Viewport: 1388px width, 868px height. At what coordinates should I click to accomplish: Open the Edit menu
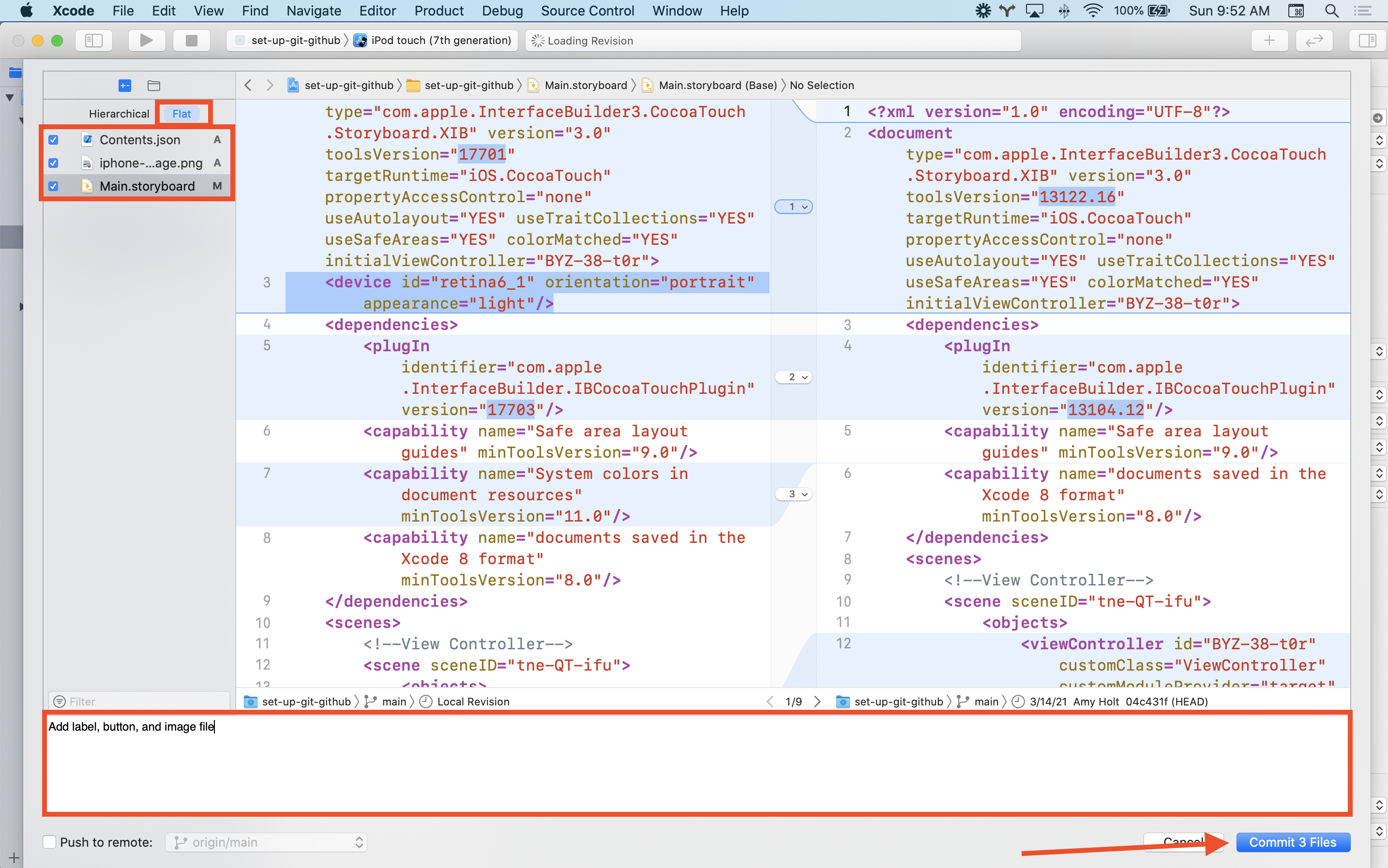pos(164,11)
